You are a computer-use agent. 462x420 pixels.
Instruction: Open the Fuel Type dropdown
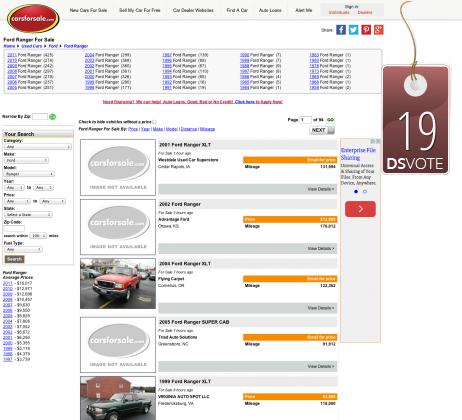coord(23,249)
